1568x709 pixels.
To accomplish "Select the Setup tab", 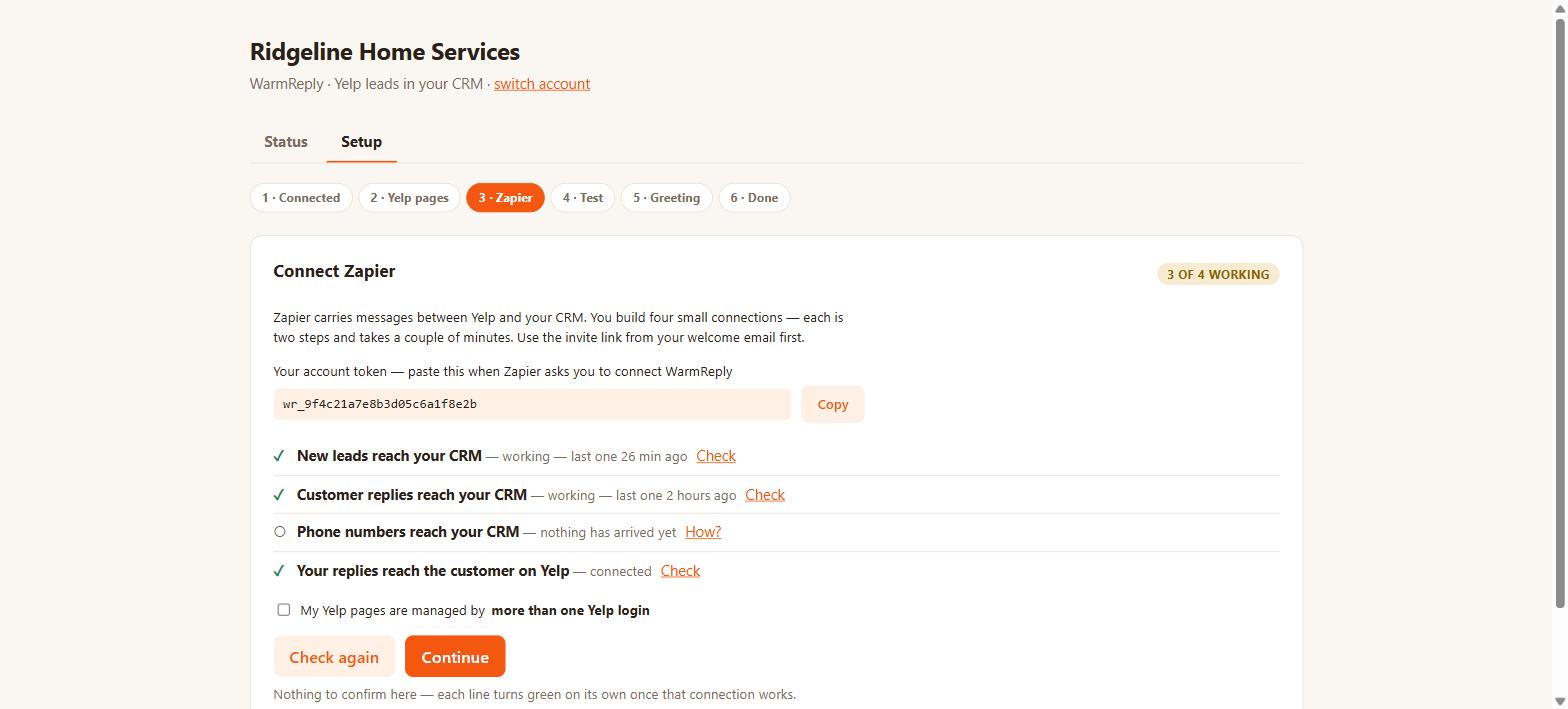I will 361,142.
